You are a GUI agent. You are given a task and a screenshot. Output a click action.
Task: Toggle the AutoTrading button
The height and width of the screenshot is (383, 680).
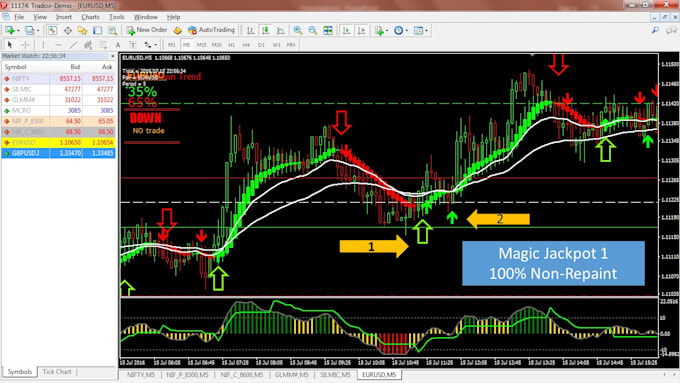click(211, 30)
